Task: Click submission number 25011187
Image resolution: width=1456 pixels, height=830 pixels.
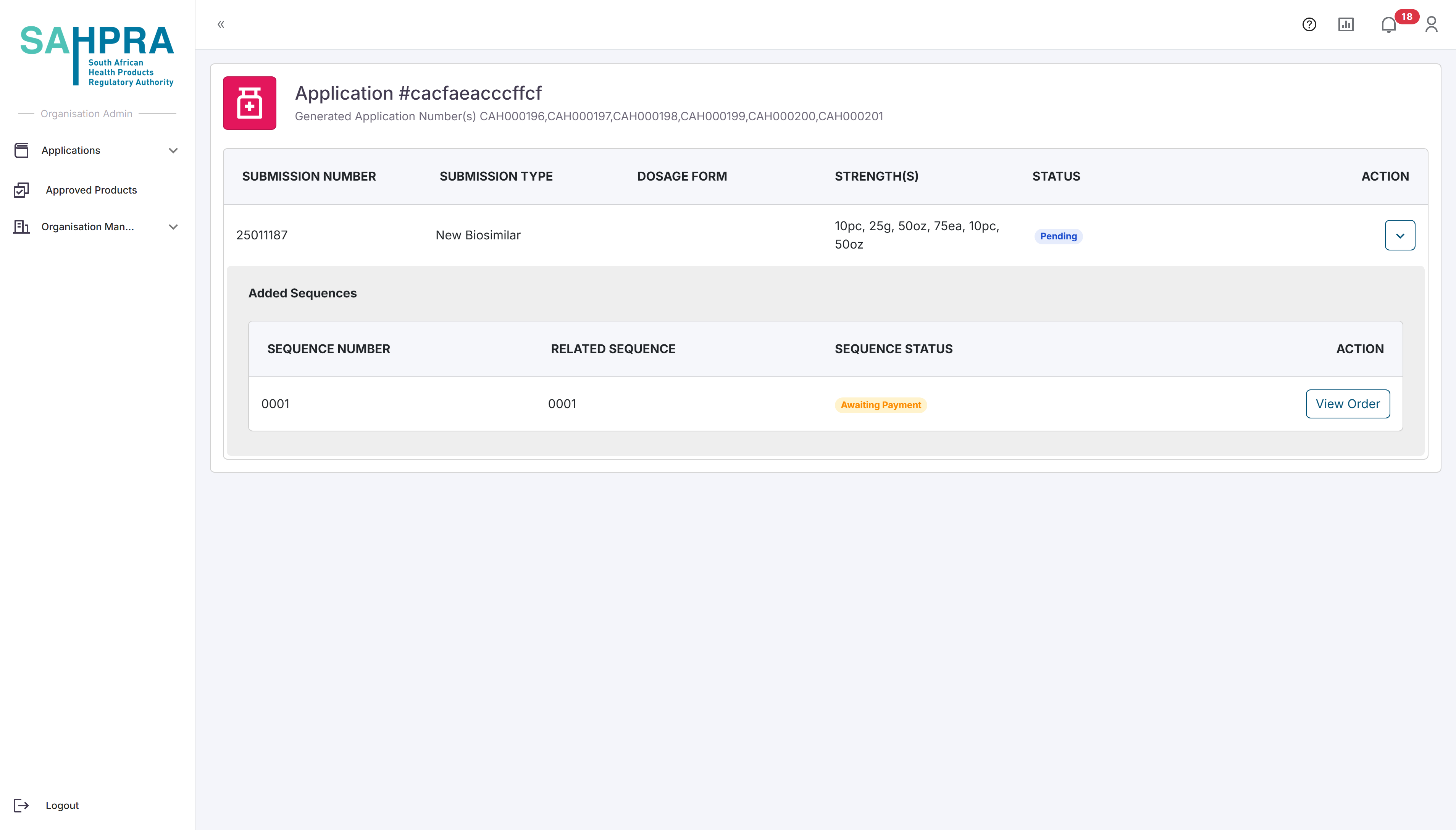Action: click(262, 236)
